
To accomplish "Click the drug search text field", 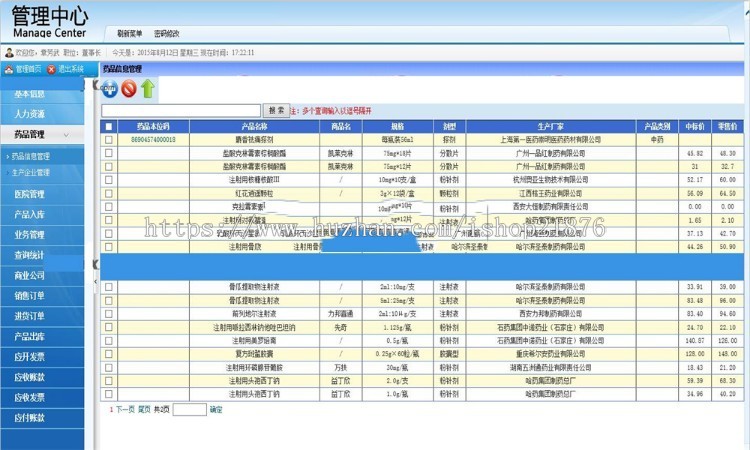I will (x=182, y=110).
